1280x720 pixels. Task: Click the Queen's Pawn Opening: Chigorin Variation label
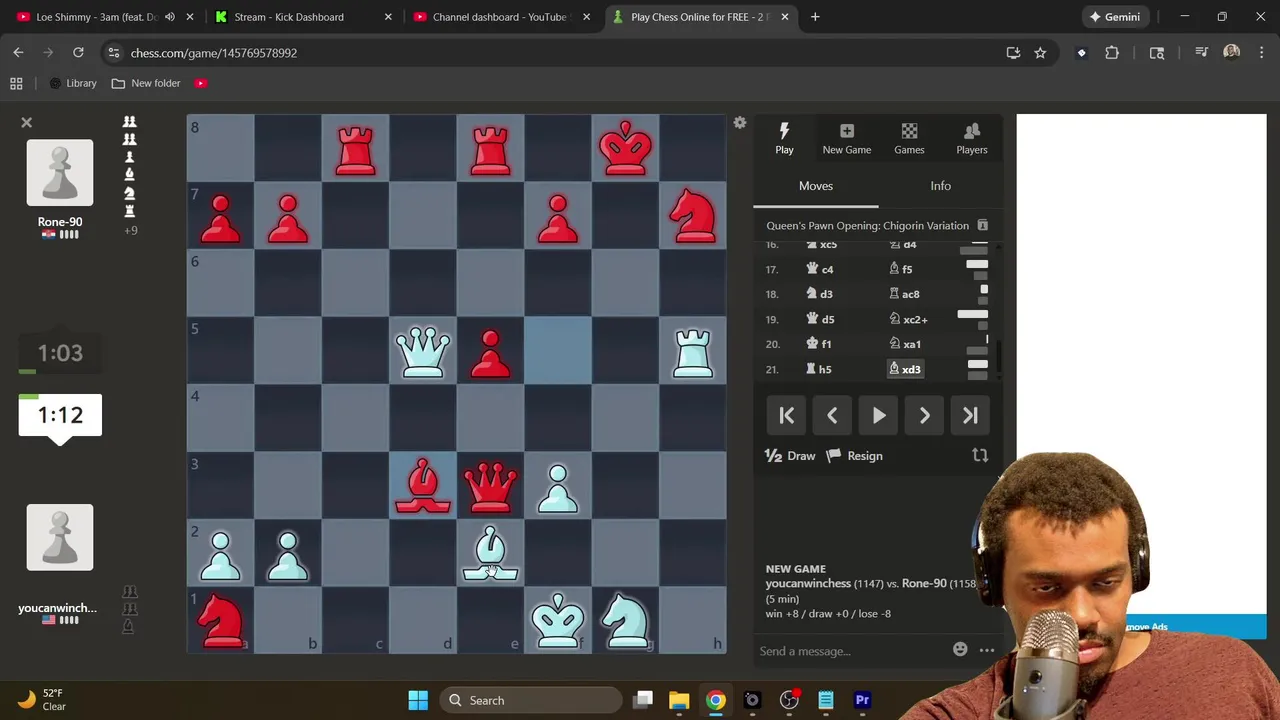pyautogui.click(x=867, y=226)
